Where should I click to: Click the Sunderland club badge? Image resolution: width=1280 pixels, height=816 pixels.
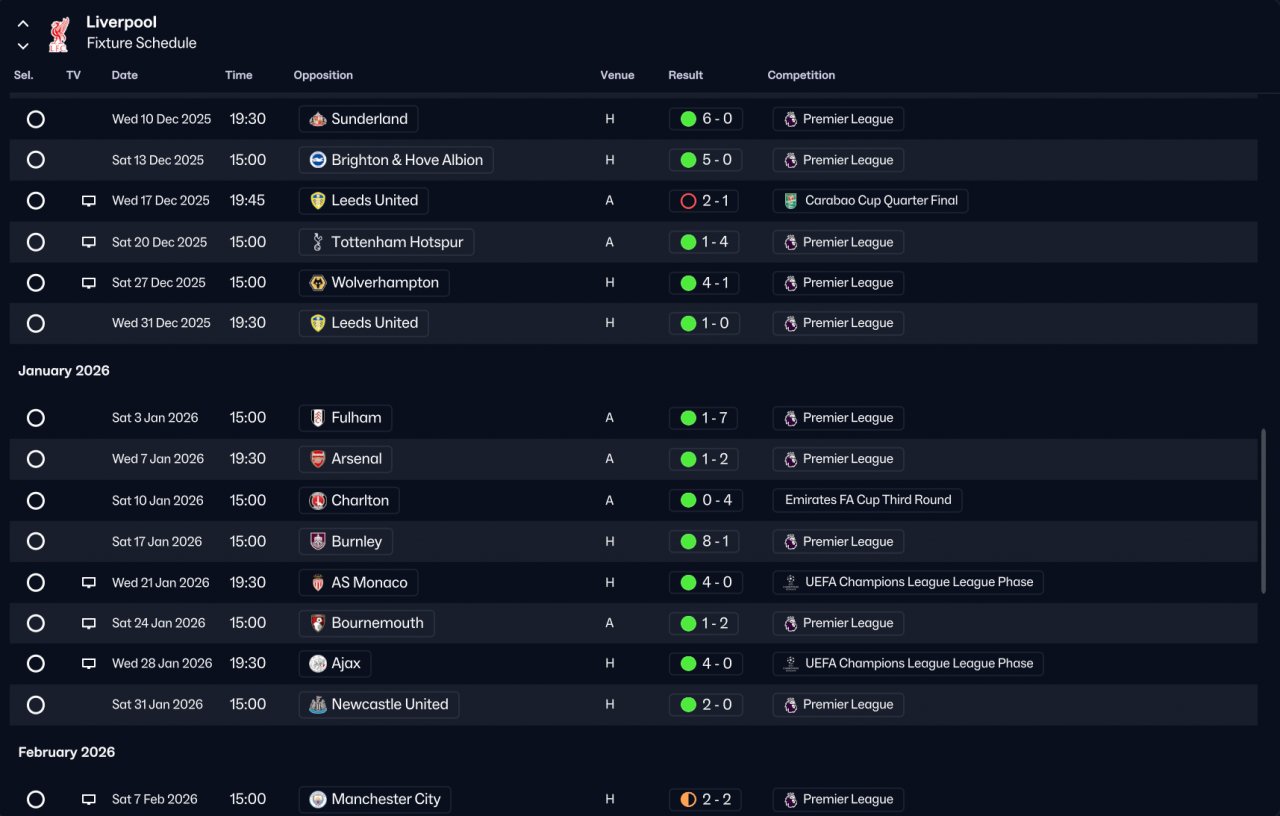pos(318,119)
